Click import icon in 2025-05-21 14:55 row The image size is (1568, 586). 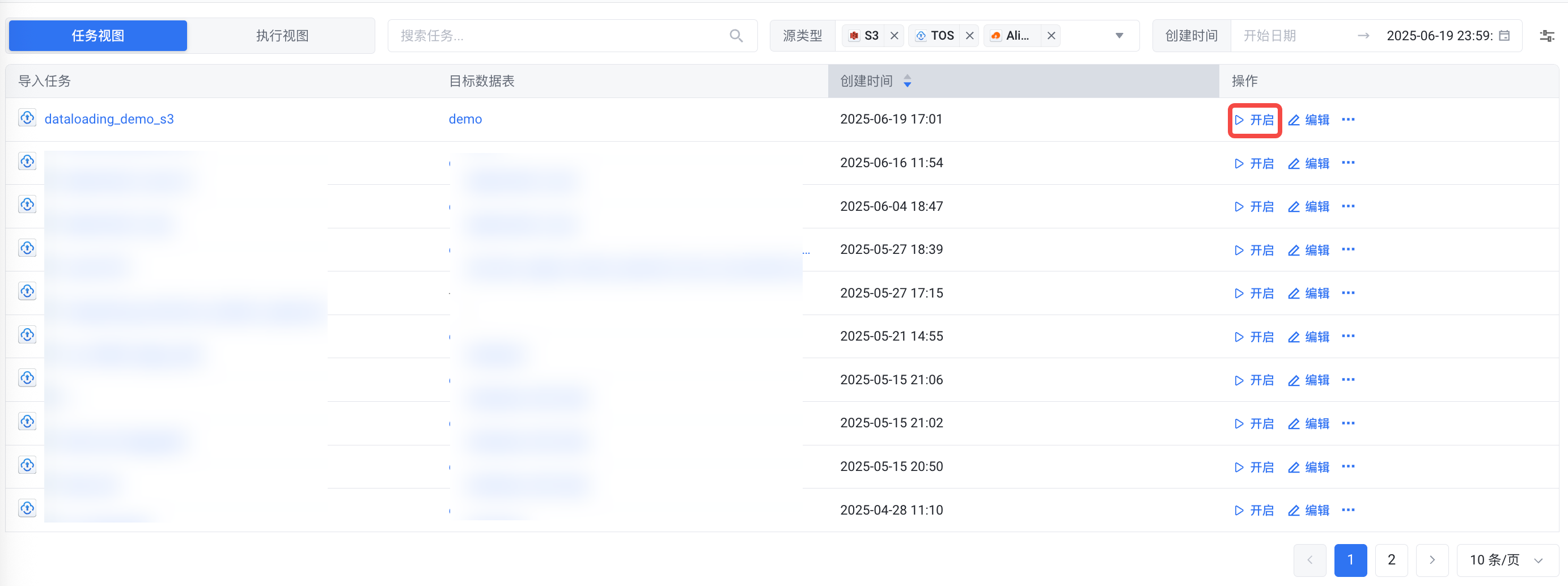point(27,335)
